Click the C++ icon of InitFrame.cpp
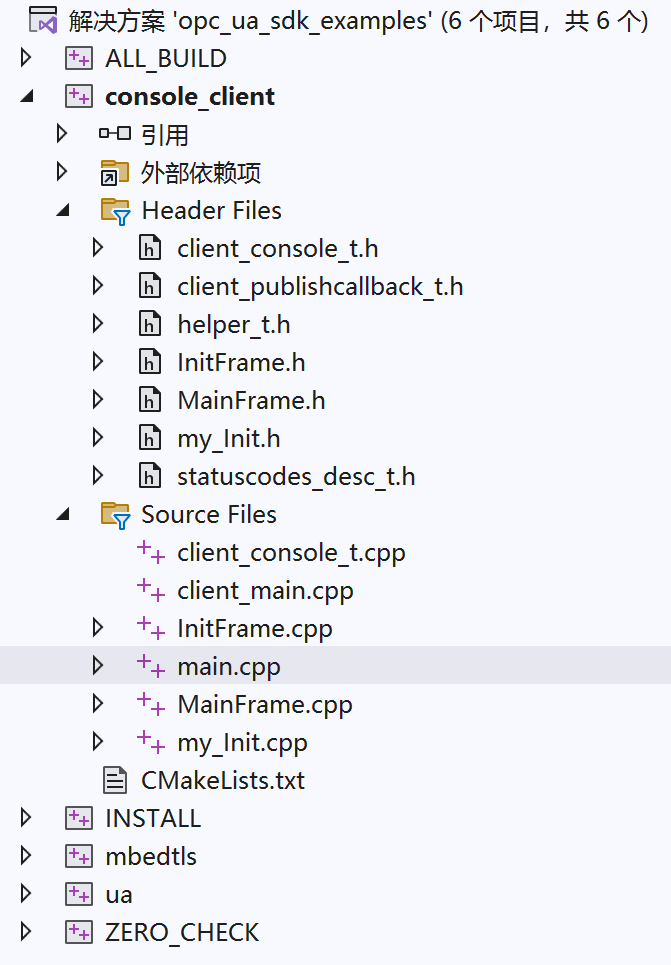The image size is (671, 965). pos(151,628)
